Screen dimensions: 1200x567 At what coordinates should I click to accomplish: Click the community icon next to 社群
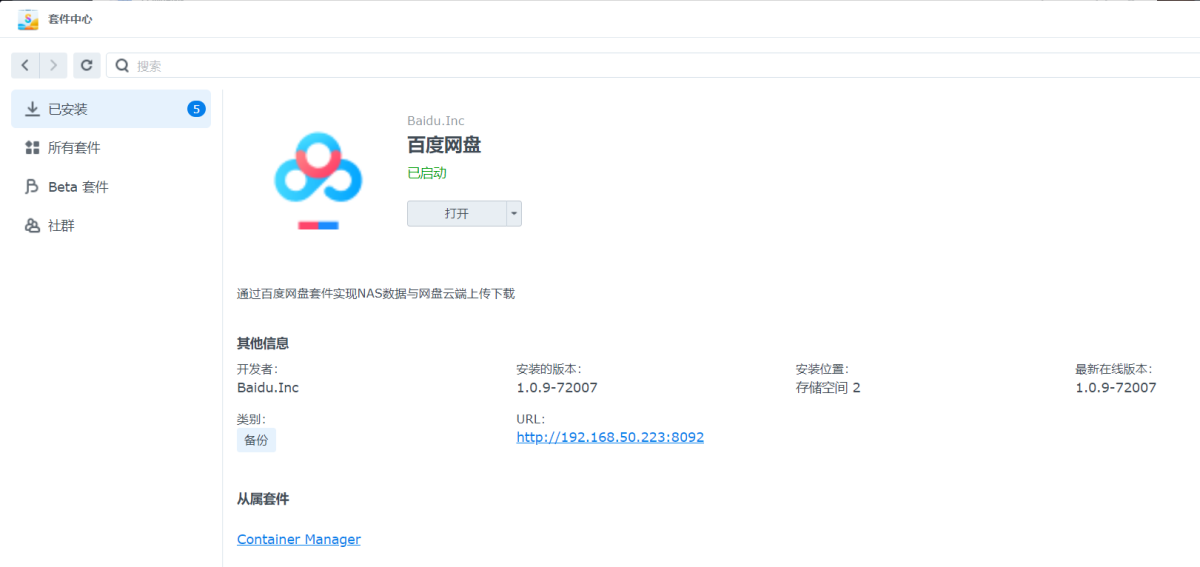32,226
